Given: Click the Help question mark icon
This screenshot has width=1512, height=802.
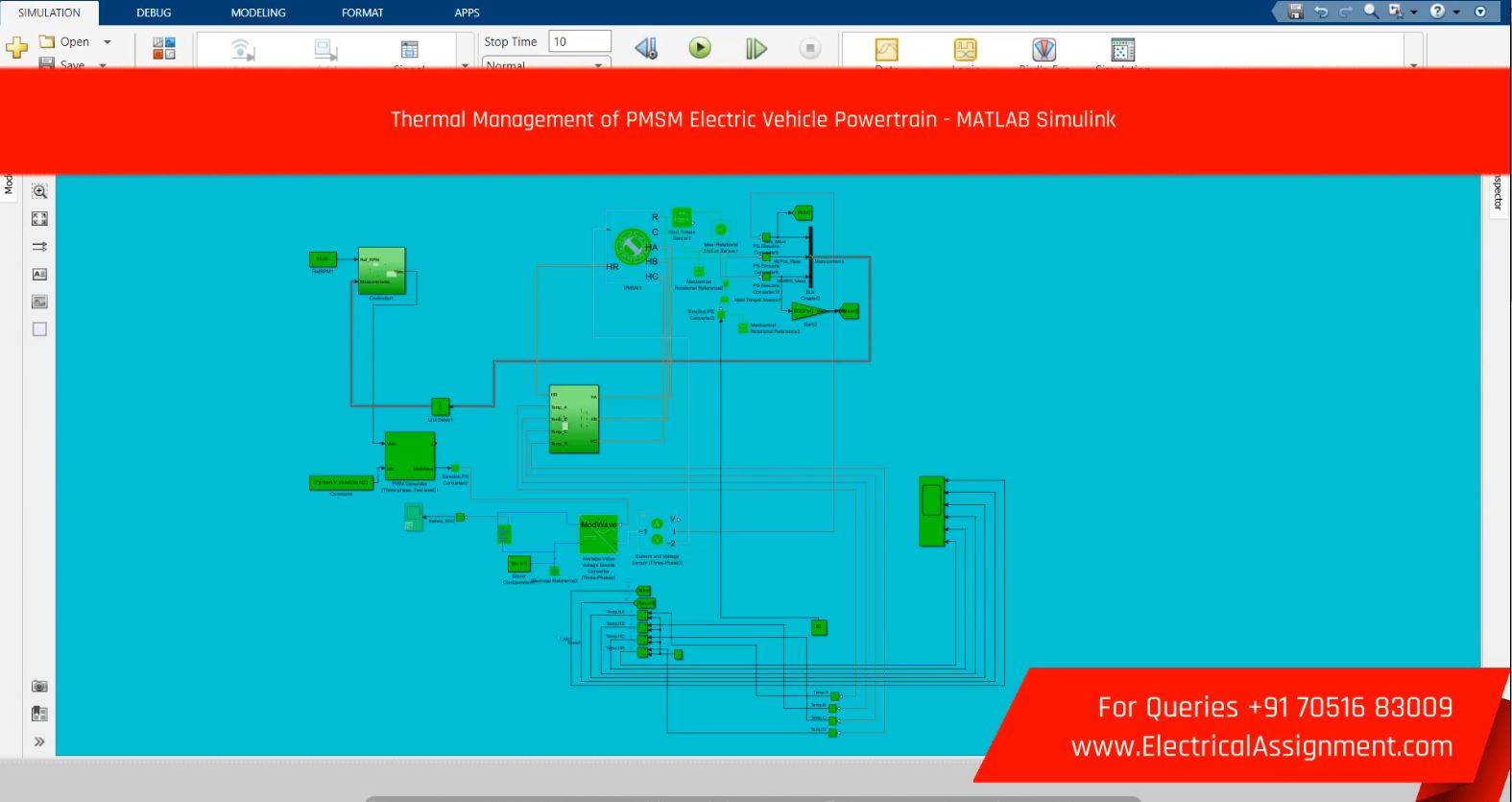Looking at the screenshot, I should coord(1437,12).
